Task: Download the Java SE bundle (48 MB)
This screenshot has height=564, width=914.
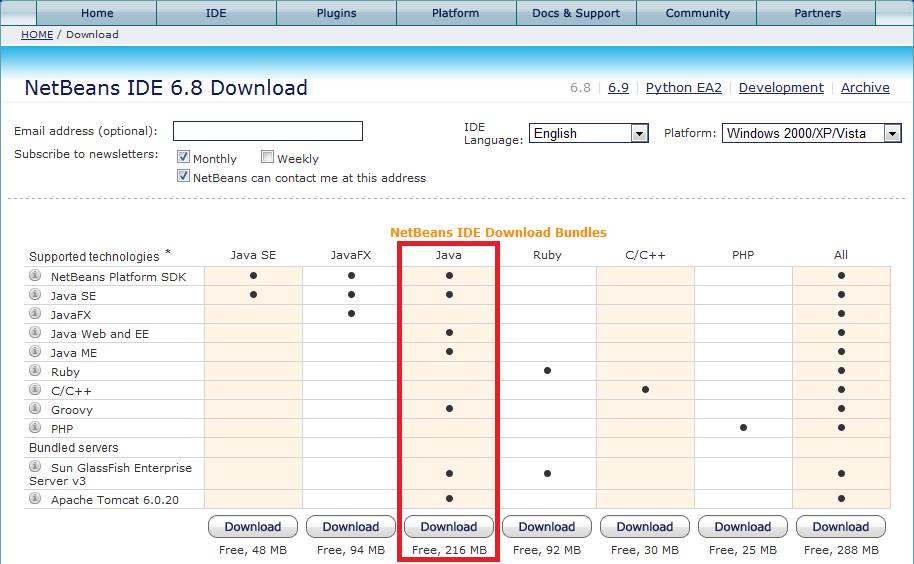Action: point(253,527)
